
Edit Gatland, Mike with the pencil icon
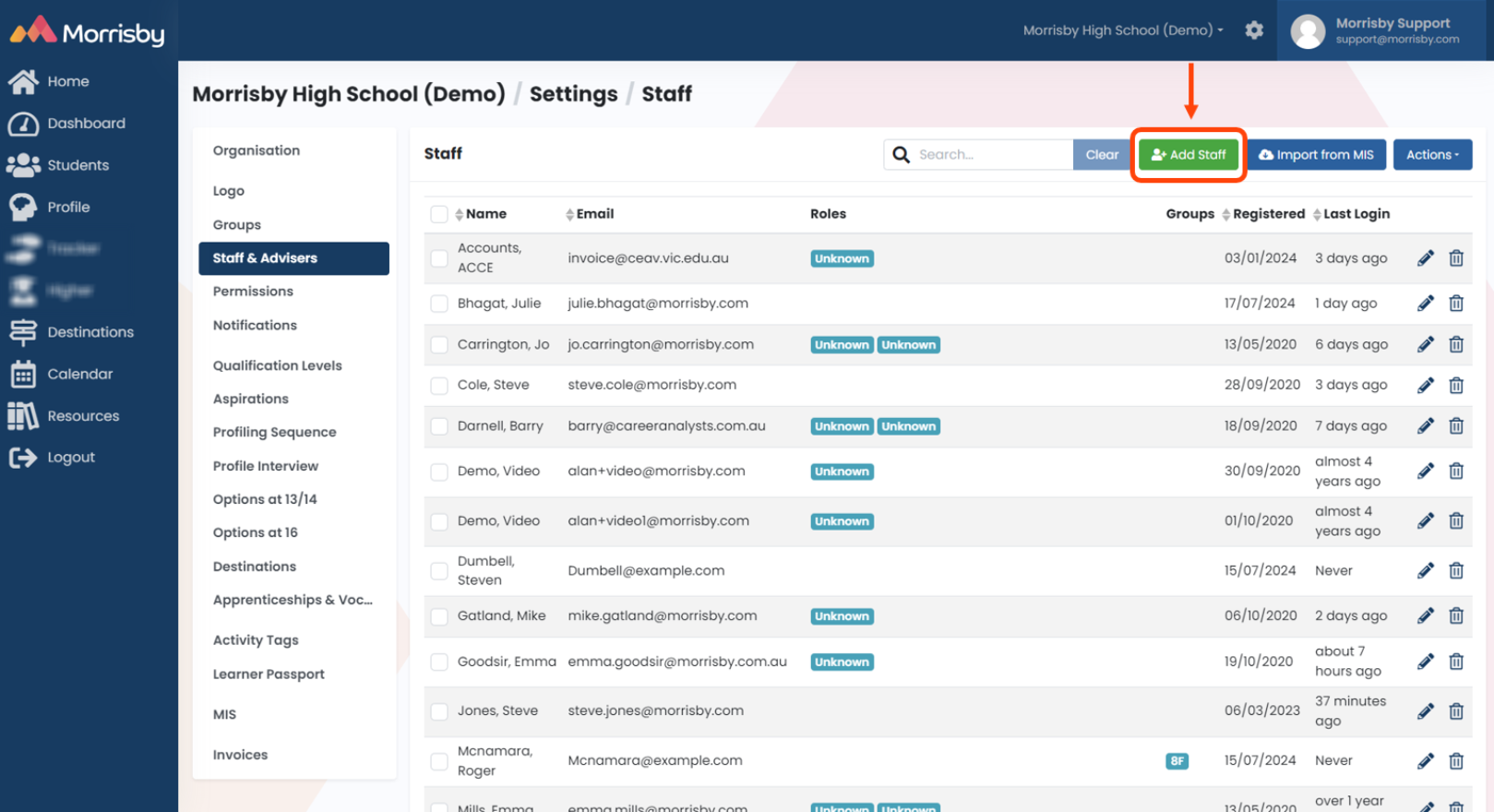click(1426, 616)
